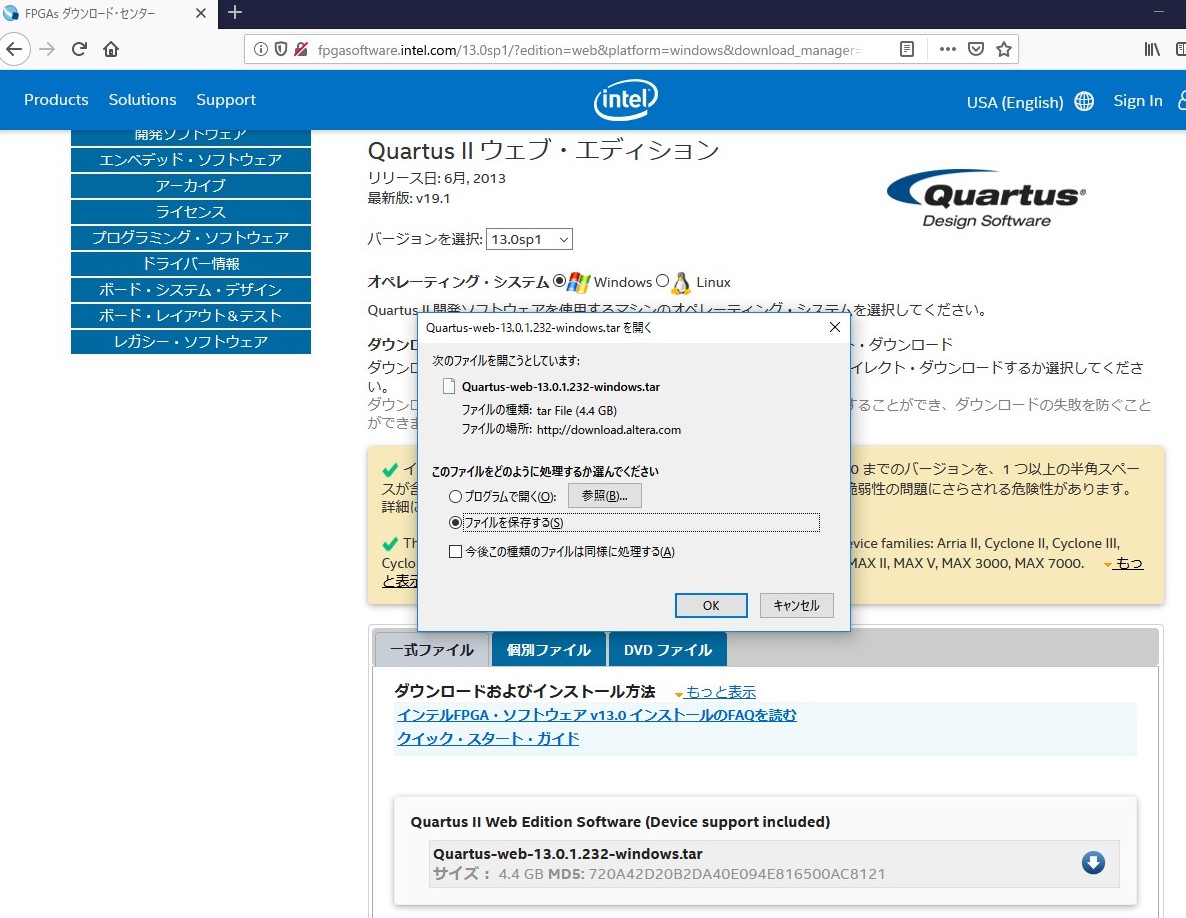This screenshot has height=918, width=1186.
Task: Choose プログラムで開く radio option
Action: (x=455, y=497)
